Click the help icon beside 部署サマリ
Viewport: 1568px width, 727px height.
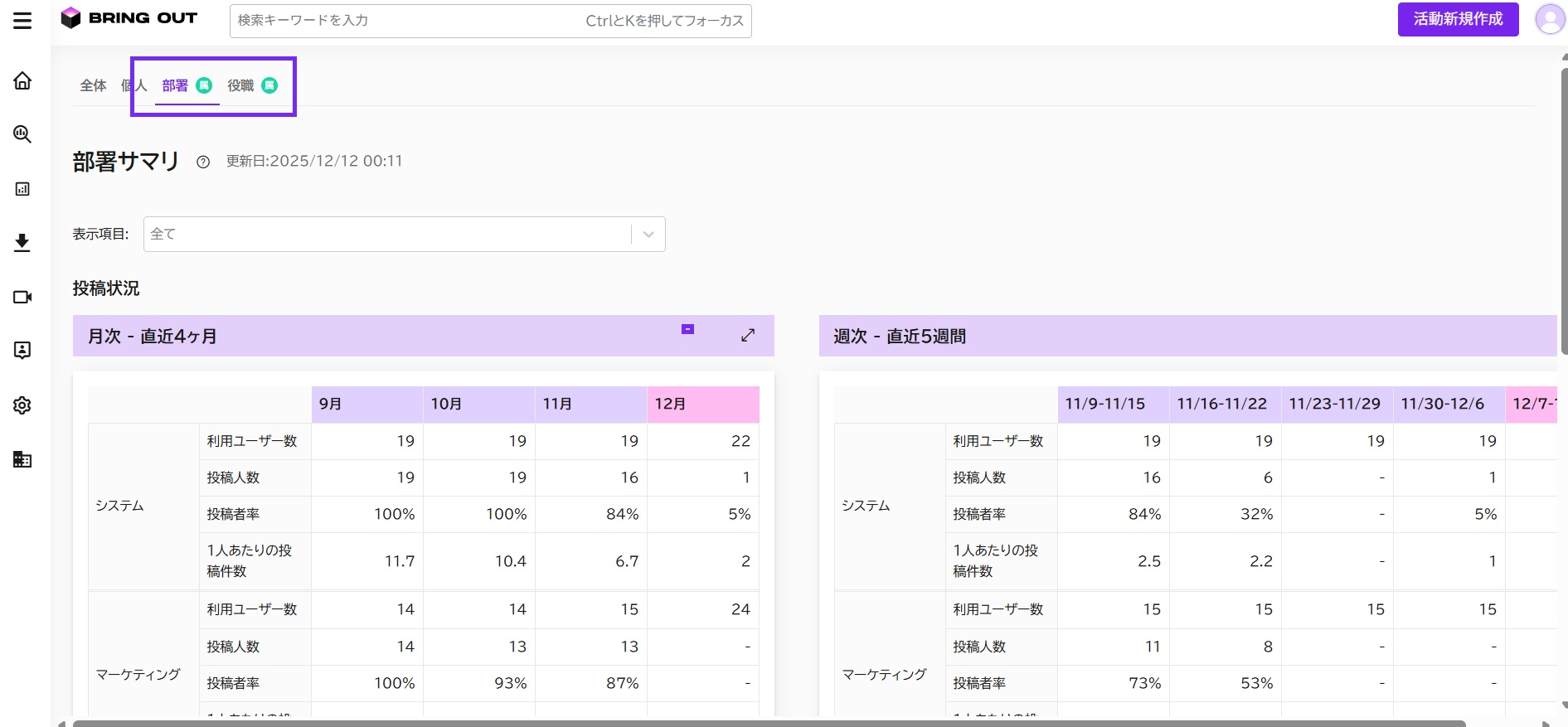pos(203,162)
